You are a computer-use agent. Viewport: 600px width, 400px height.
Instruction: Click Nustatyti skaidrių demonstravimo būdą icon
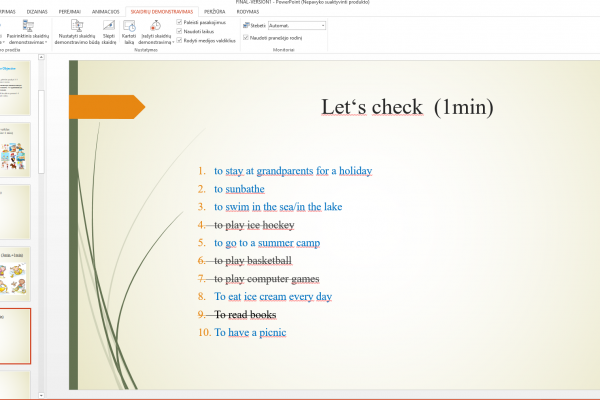point(77,26)
